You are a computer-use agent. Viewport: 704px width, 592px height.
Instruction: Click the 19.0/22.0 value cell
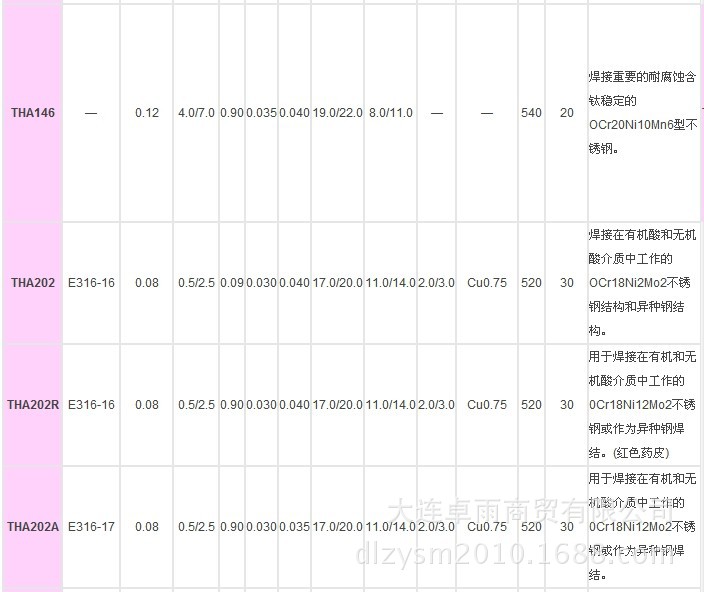(x=337, y=113)
